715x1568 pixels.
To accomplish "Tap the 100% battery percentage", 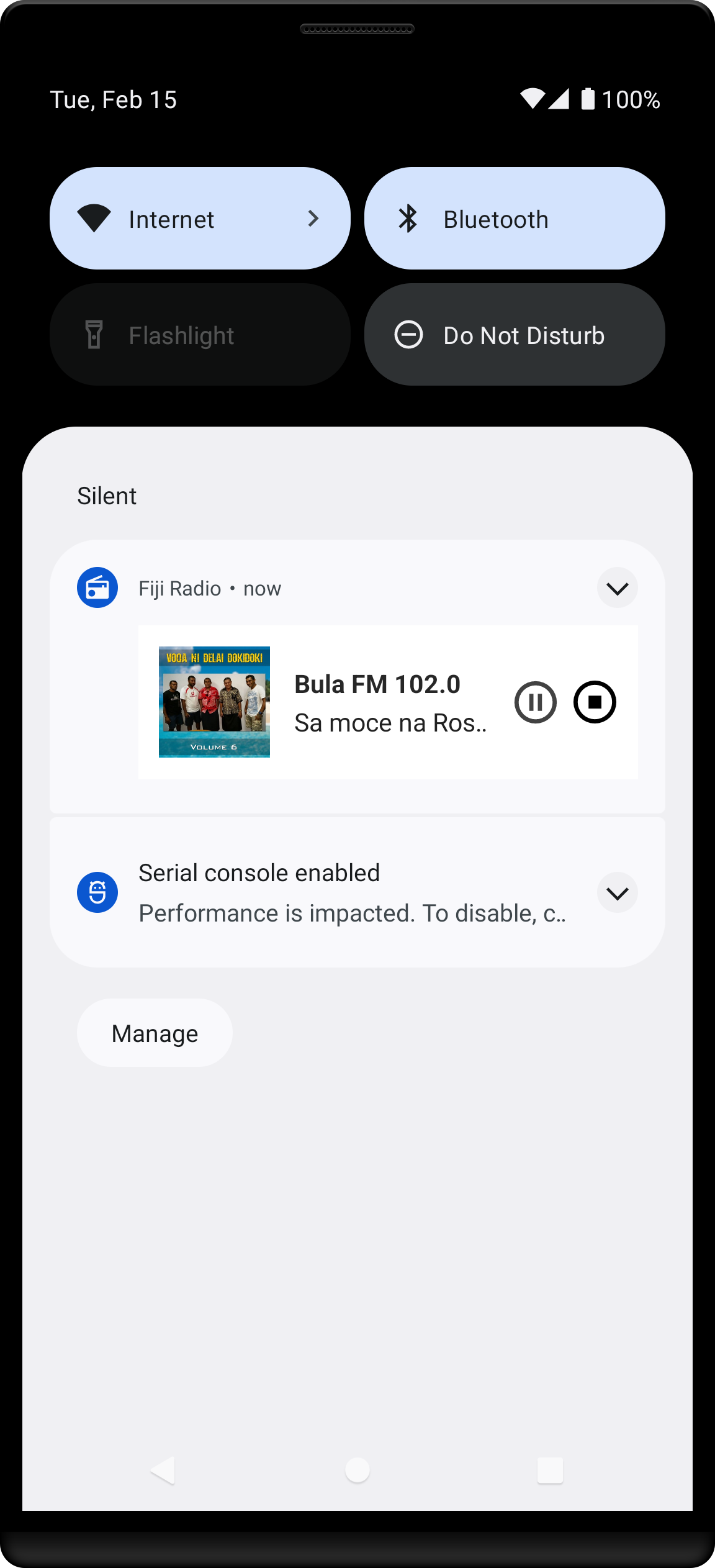I will click(631, 100).
